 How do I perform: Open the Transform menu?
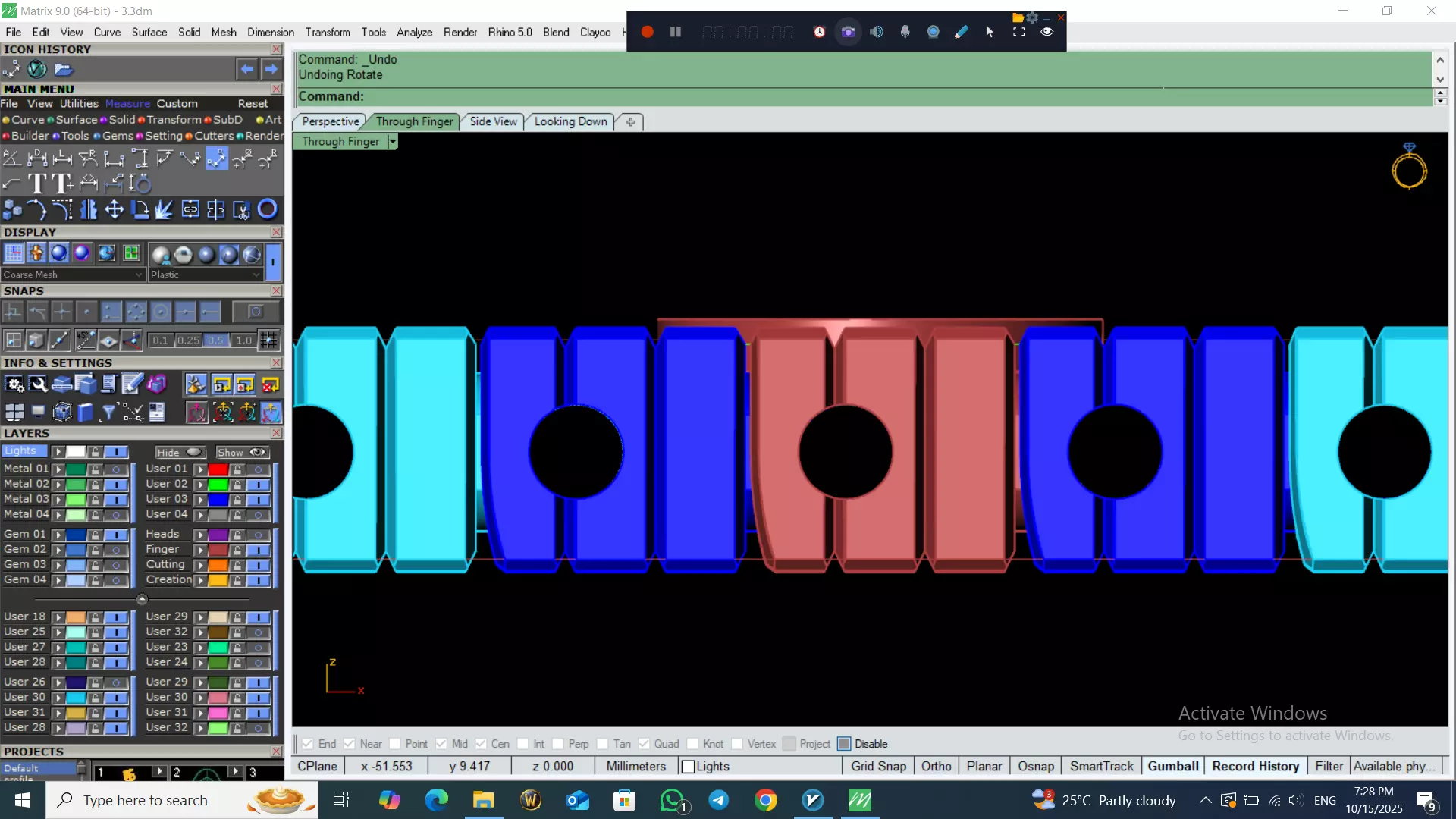tap(327, 32)
